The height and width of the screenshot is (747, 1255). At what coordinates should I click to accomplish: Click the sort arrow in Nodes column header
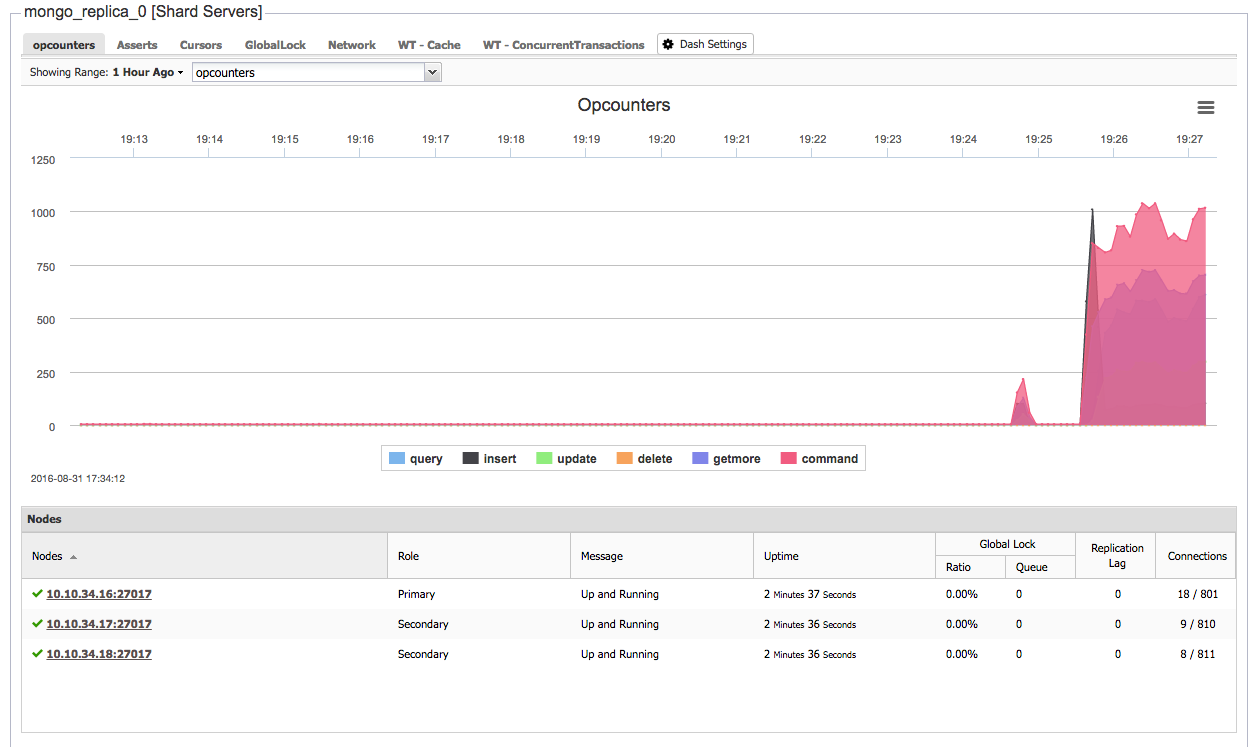[x=73, y=557]
